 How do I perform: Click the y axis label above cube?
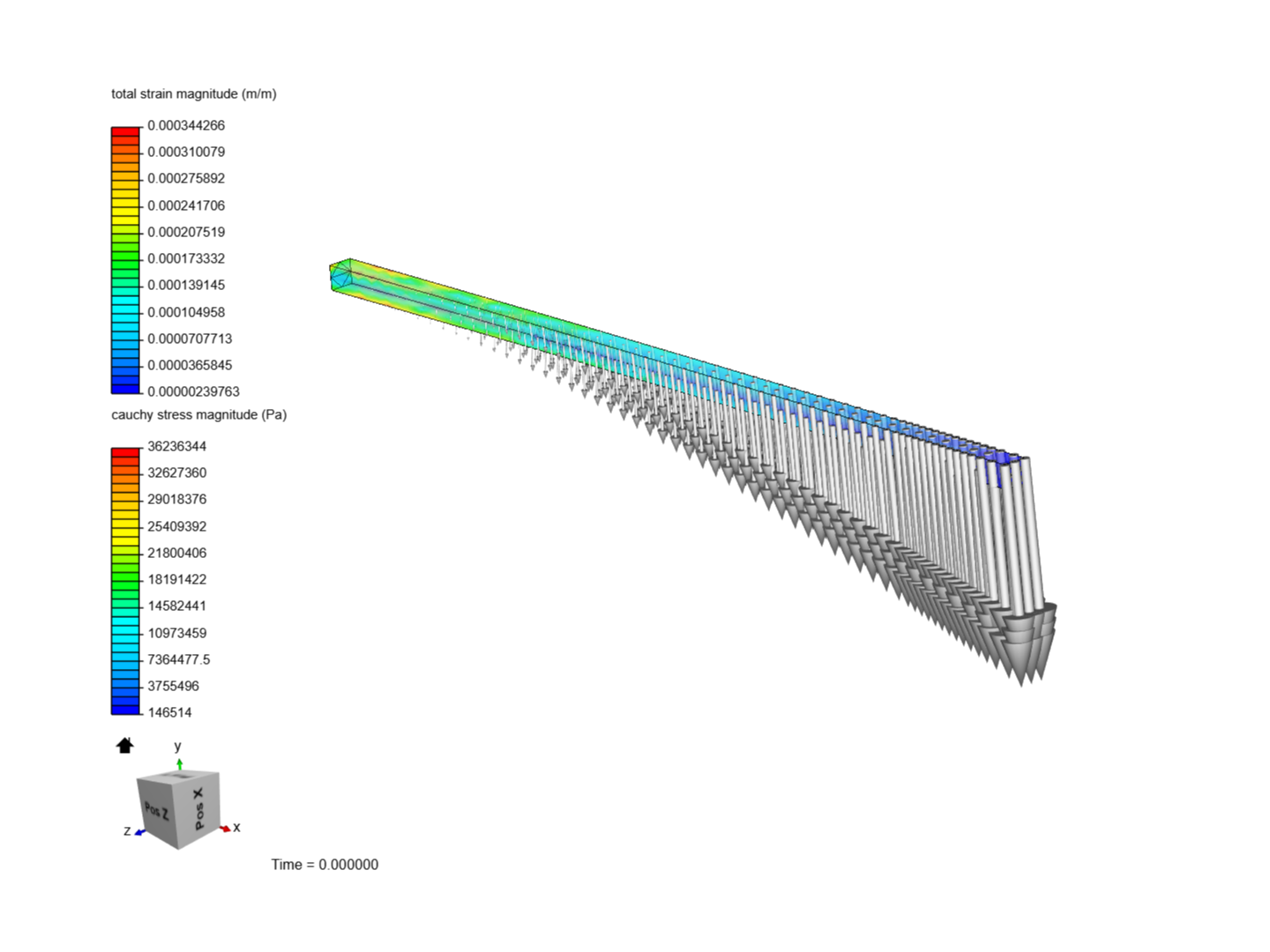177,747
